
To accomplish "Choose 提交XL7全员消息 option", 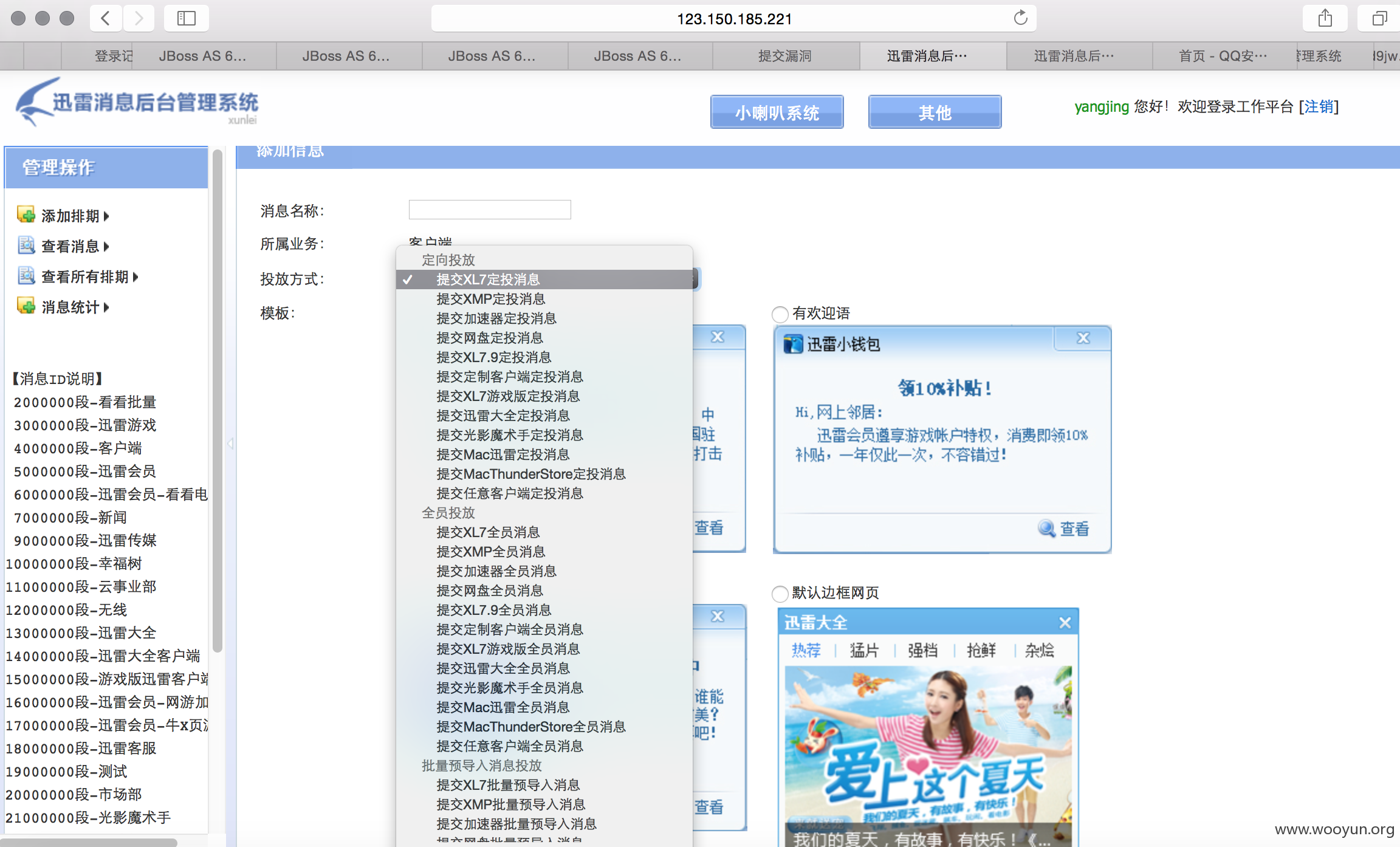I will coord(544,532).
